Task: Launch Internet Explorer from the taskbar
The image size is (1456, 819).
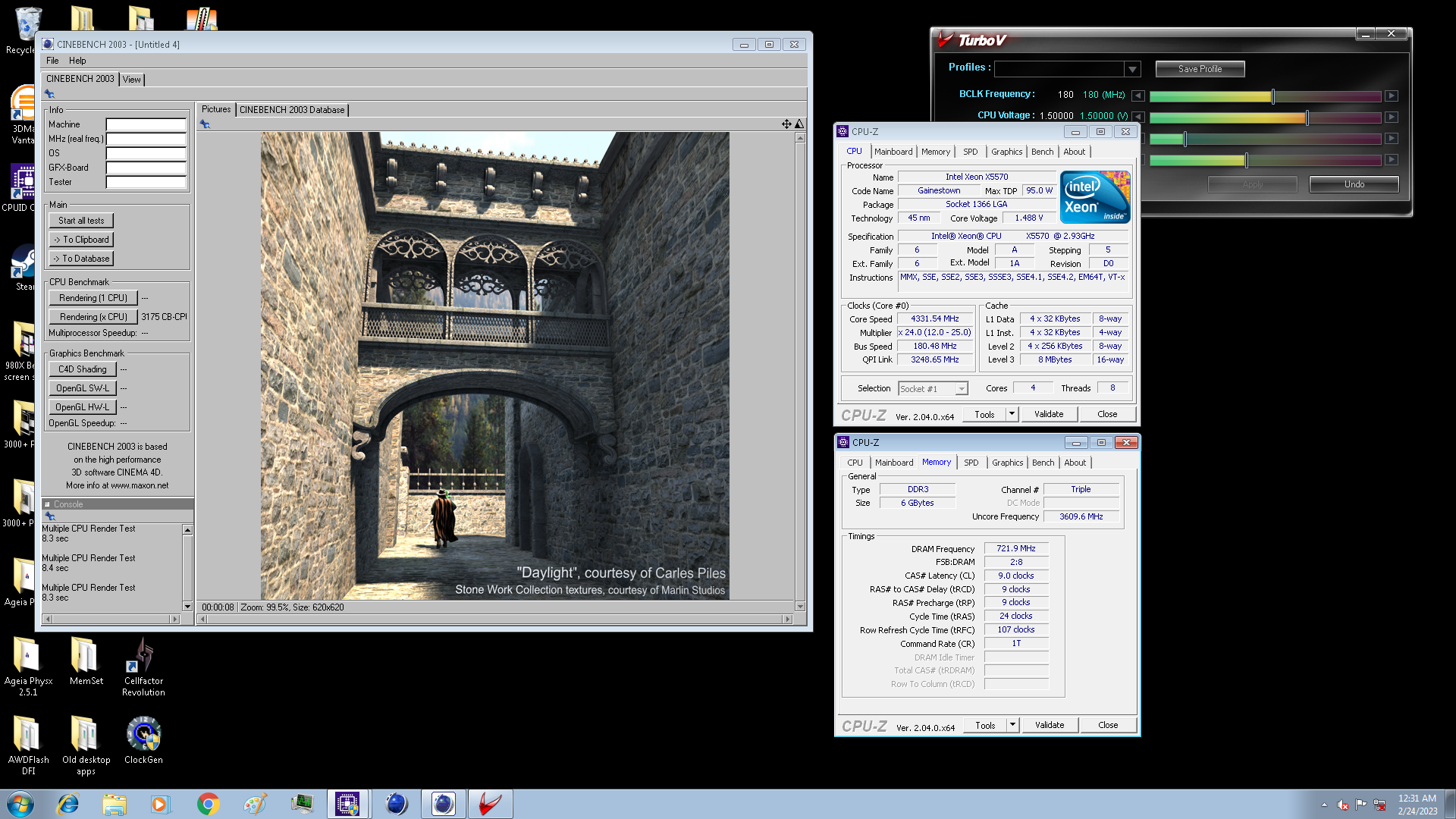Action: point(68,804)
